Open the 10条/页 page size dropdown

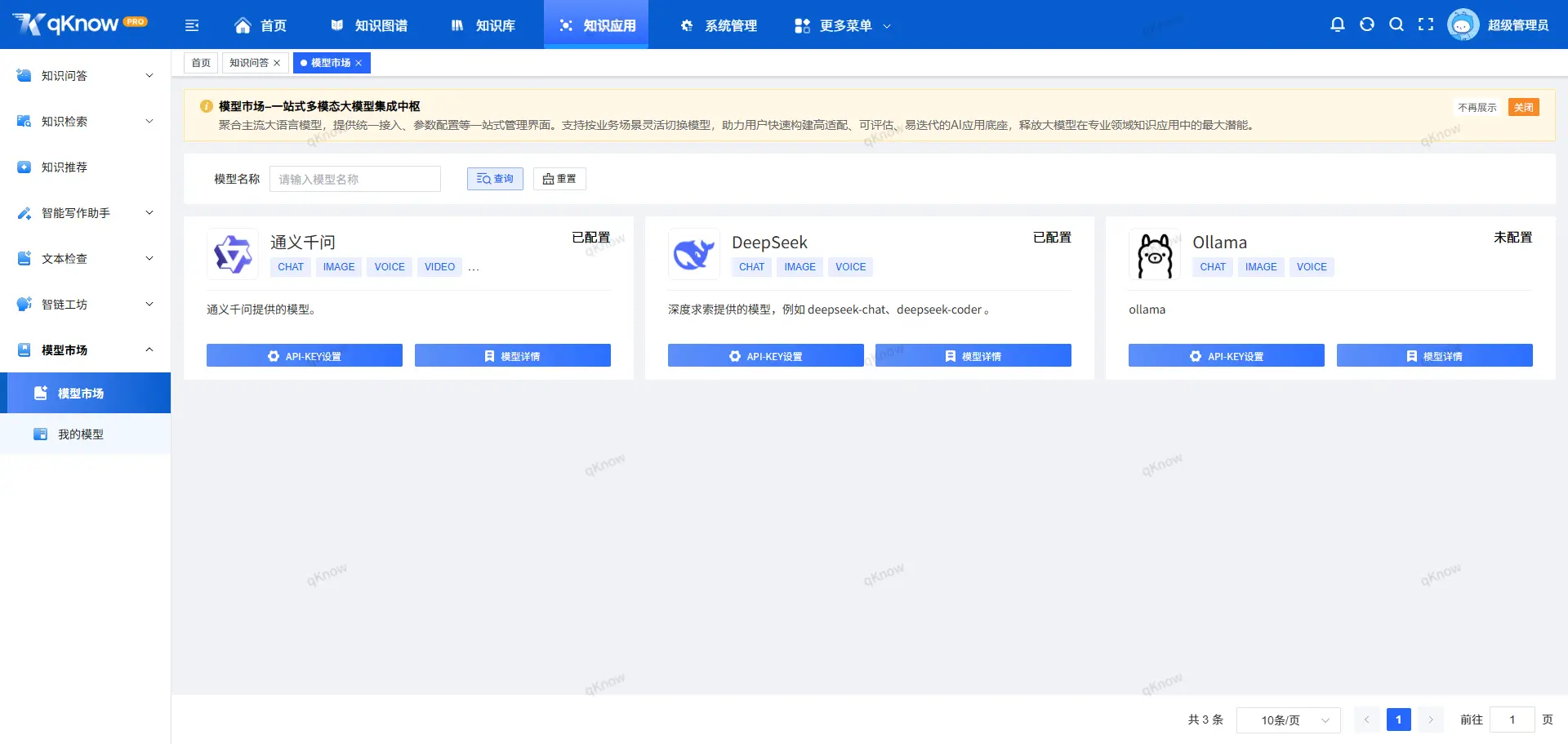(1289, 719)
